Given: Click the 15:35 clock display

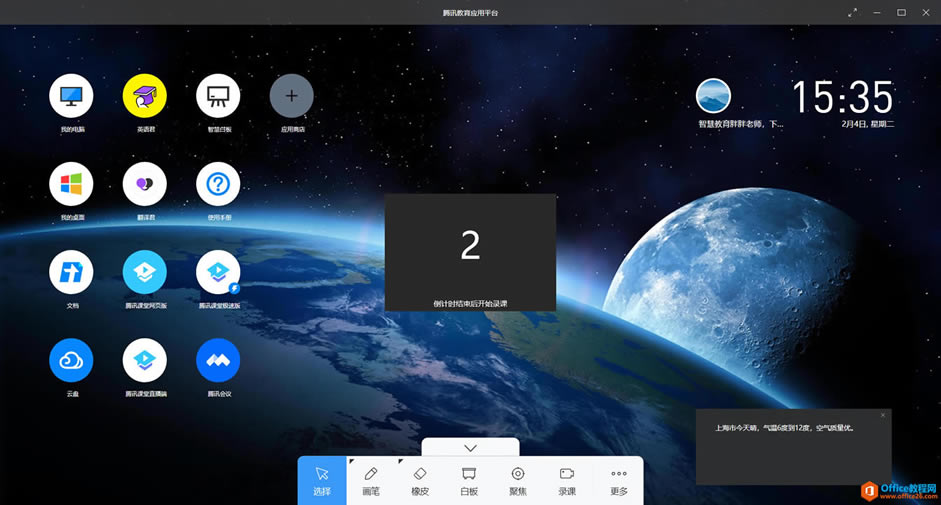Looking at the screenshot, I should tap(843, 97).
